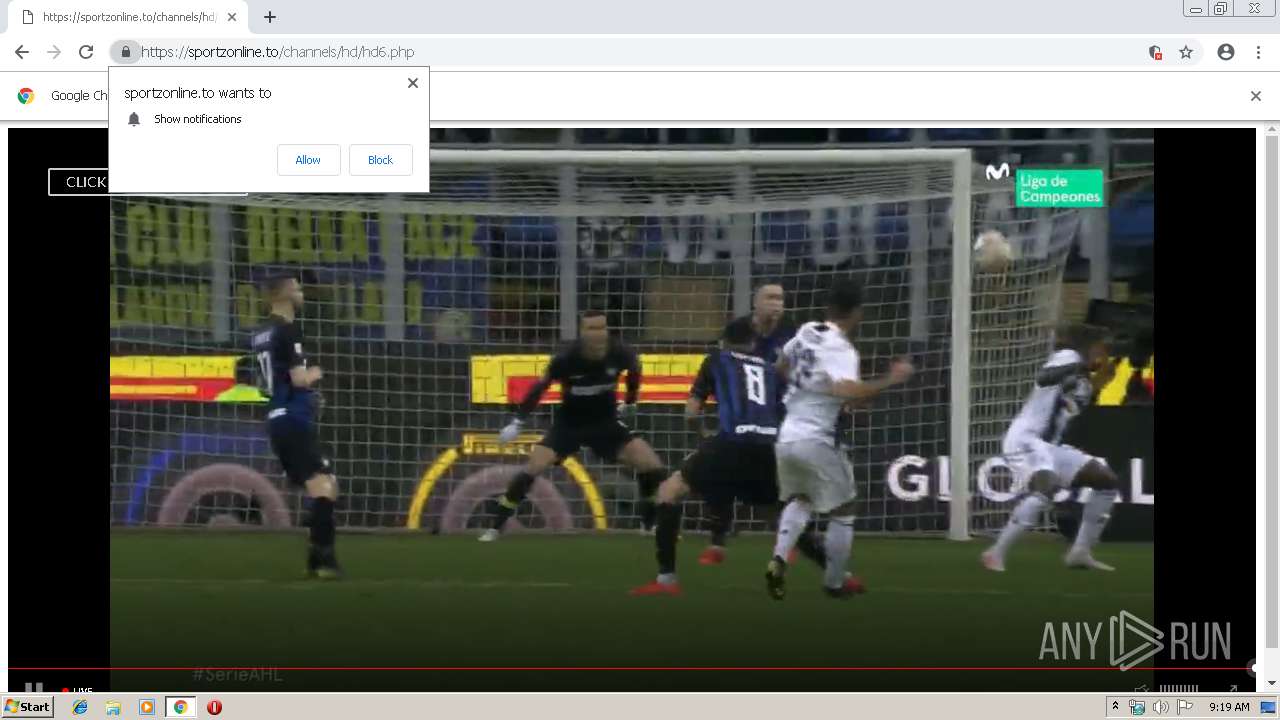Close the sportzonline tab
The height and width of the screenshot is (720, 1280).
[x=232, y=17]
